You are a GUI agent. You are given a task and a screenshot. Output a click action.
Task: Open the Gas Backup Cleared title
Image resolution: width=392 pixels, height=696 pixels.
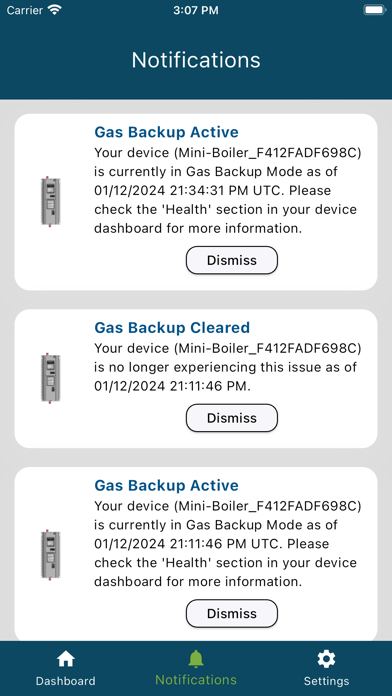(x=172, y=328)
